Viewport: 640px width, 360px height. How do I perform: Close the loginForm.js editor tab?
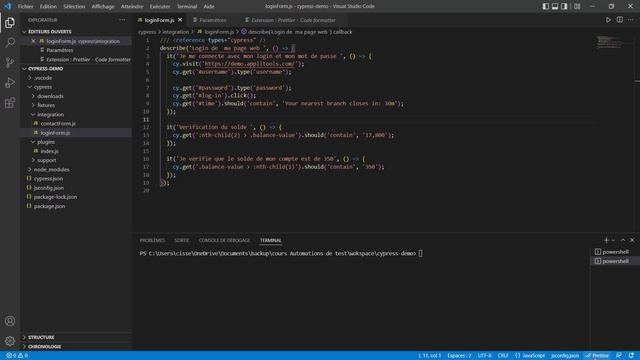click(x=180, y=20)
